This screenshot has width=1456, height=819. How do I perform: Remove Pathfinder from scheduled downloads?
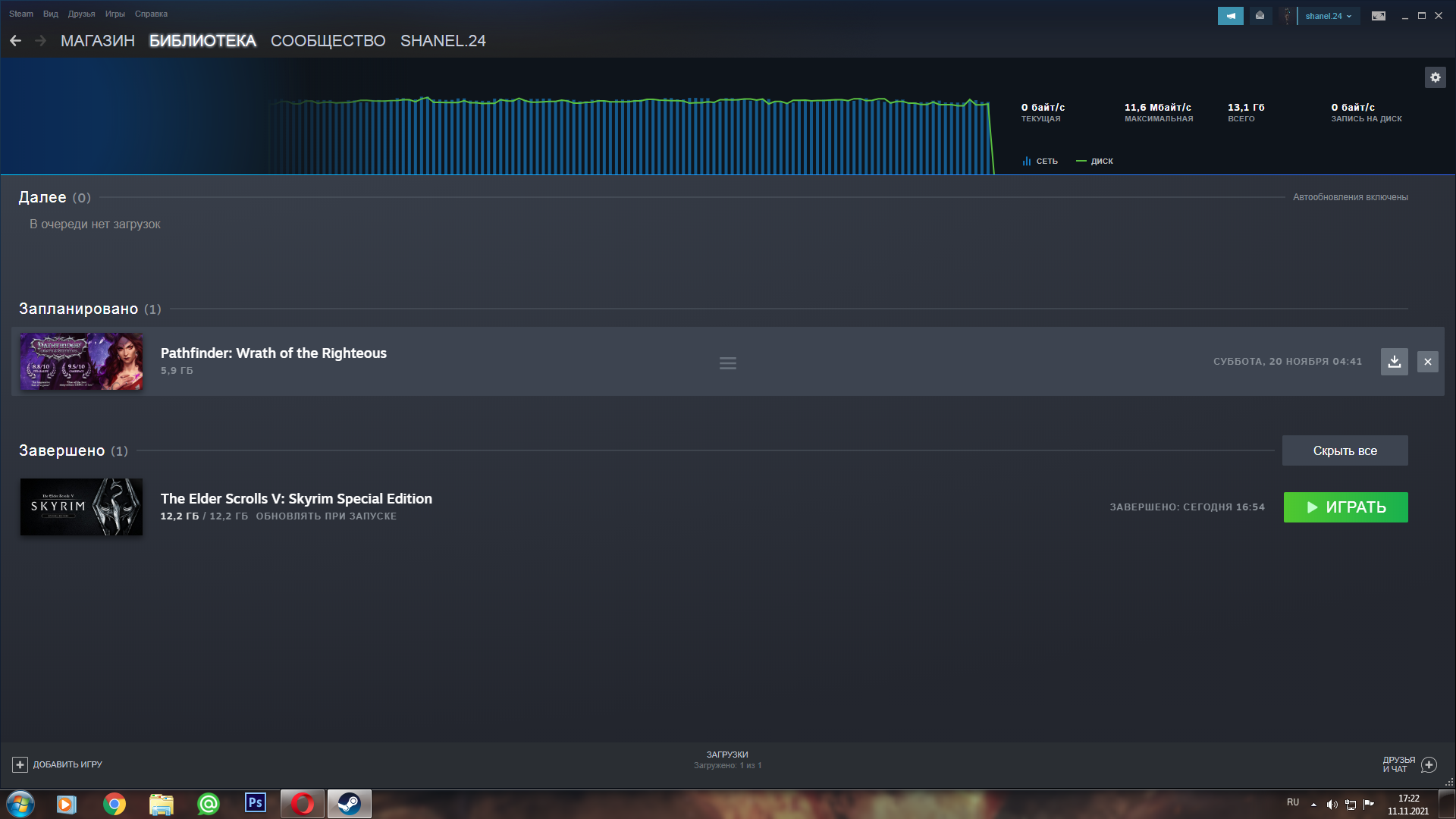tap(1427, 362)
